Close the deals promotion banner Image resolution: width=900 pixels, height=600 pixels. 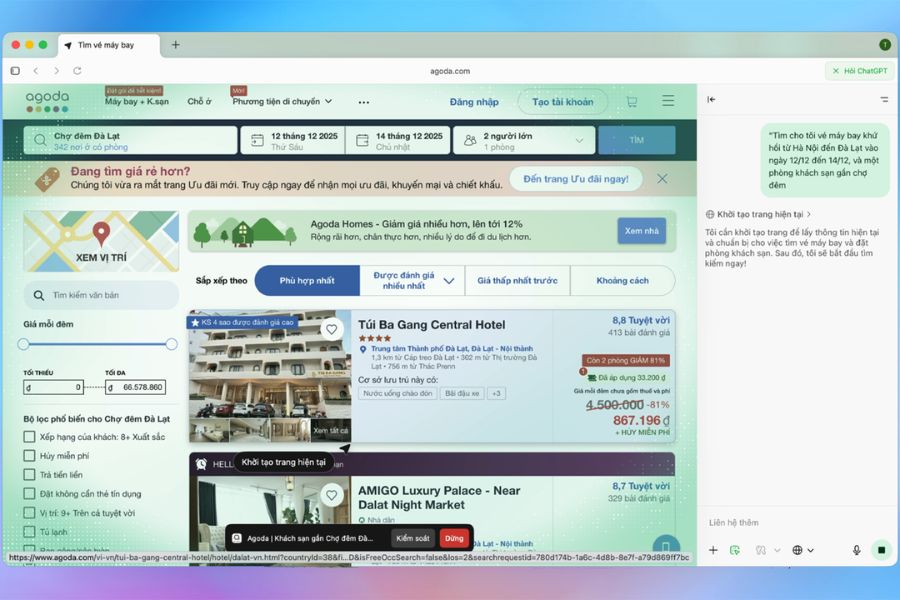[x=662, y=179]
